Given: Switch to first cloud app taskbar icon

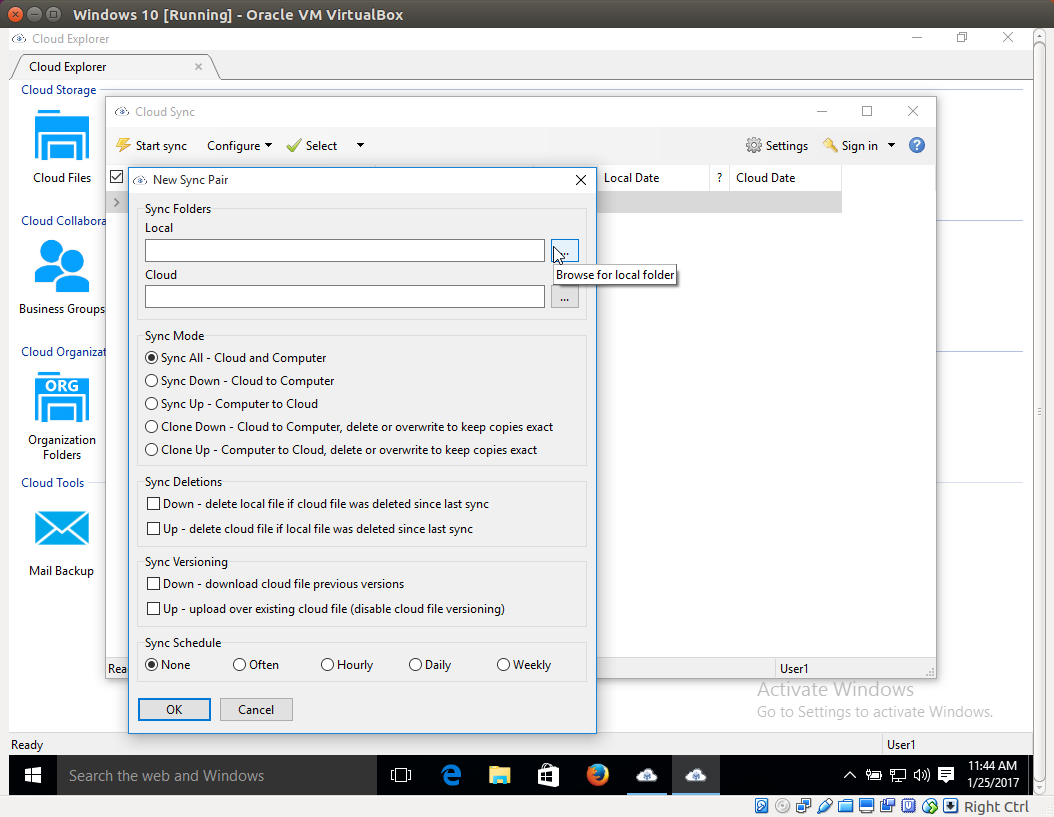Looking at the screenshot, I should click(647, 775).
